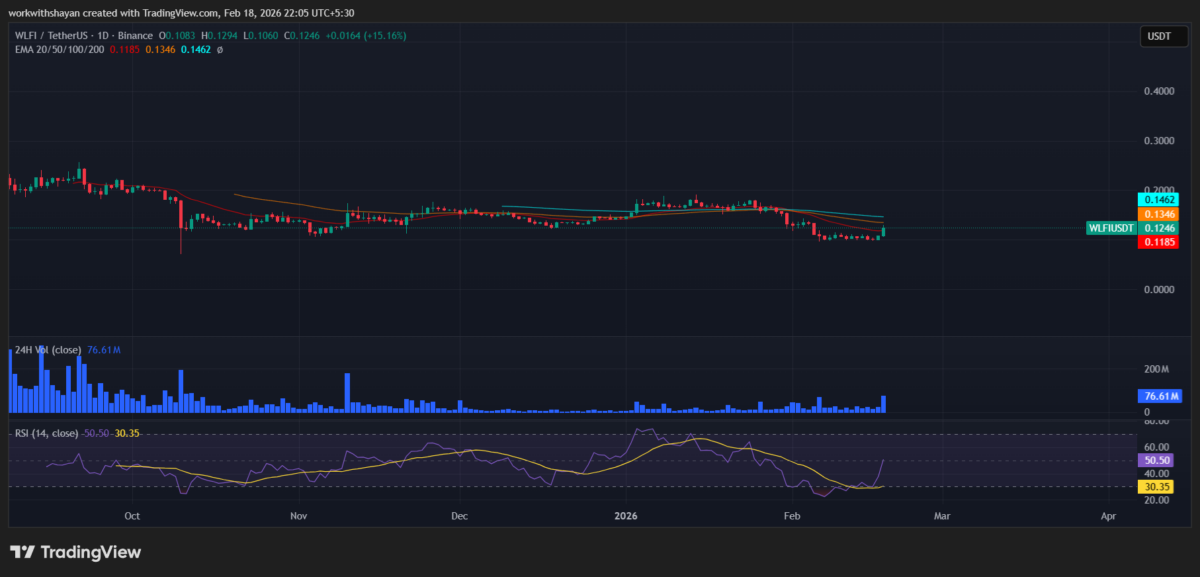Toggle the RSI (14, close) indicator legend

tap(45, 435)
